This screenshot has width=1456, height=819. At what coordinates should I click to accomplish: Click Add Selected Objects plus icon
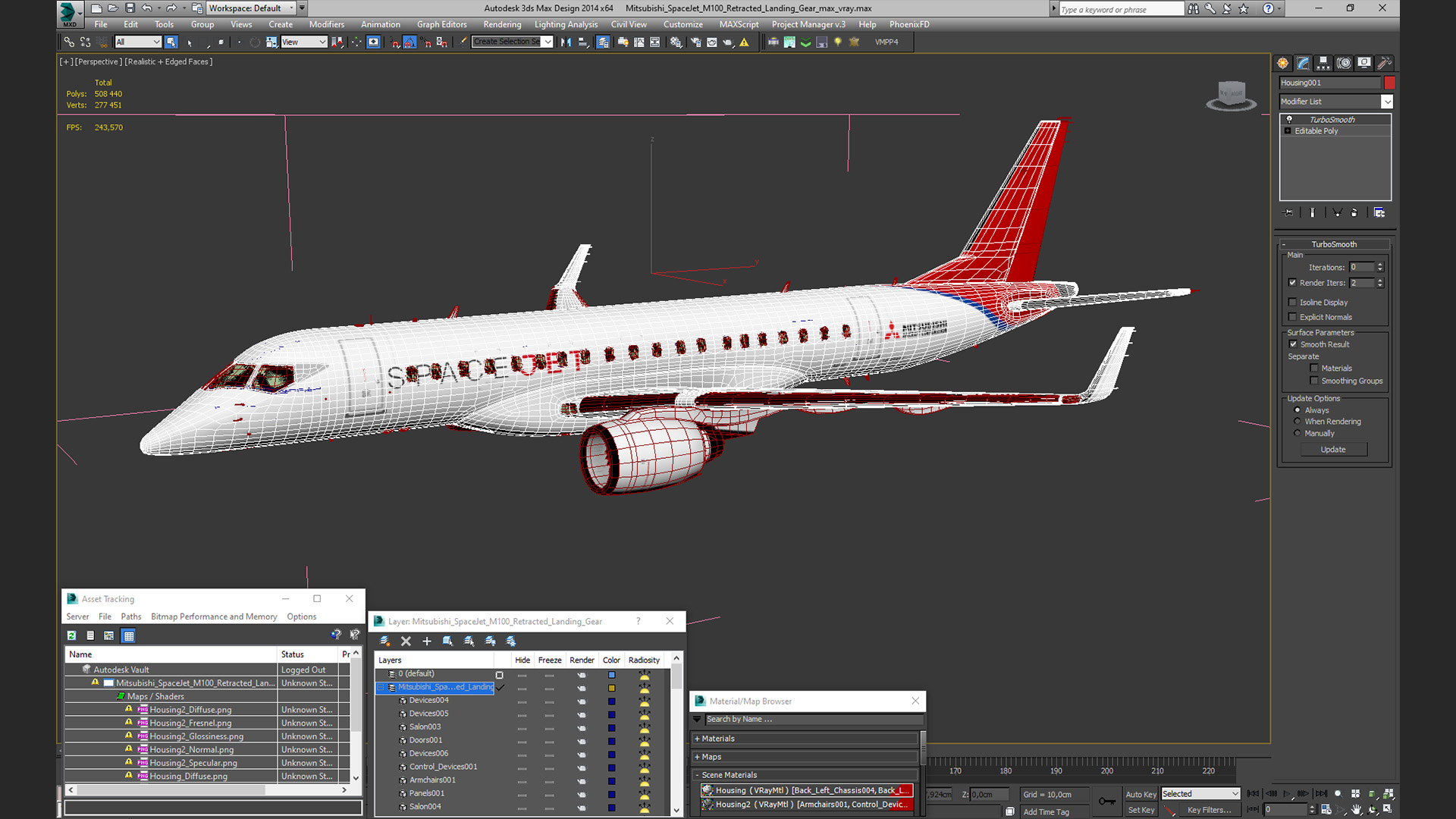click(427, 642)
